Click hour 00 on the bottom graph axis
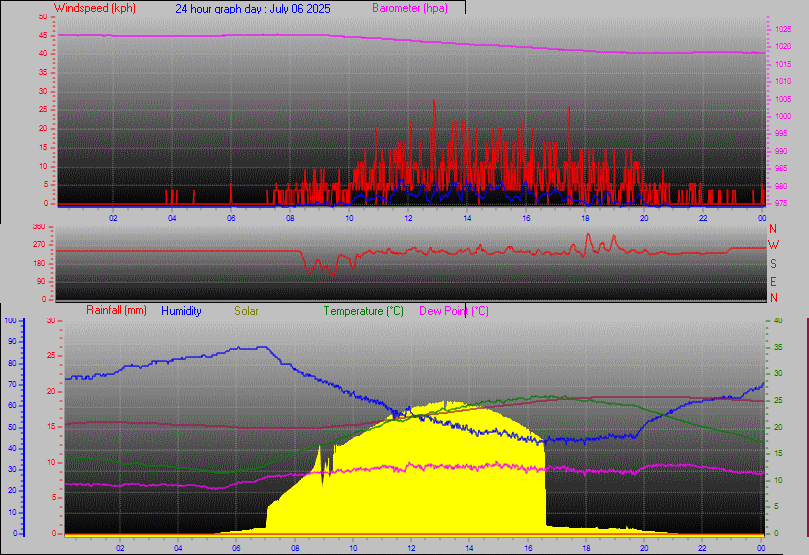This screenshot has height=555, width=809. (x=761, y=548)
